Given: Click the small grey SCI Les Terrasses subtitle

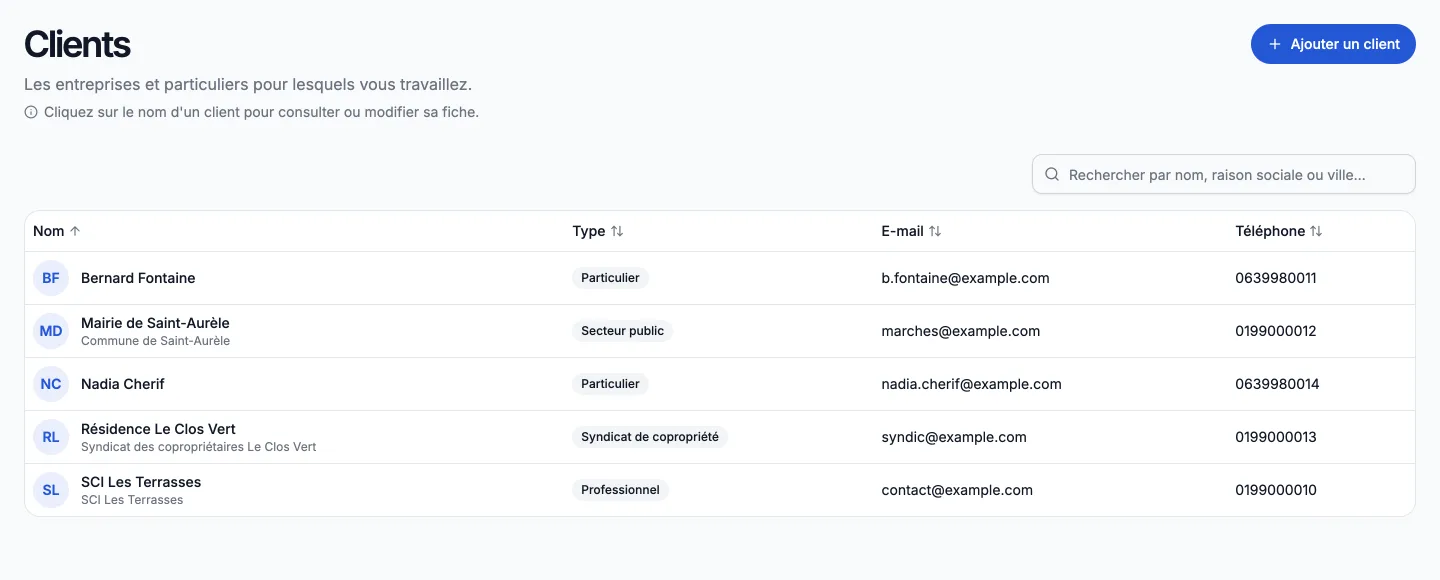Looking at the screenshot, I should coord(132,500).
